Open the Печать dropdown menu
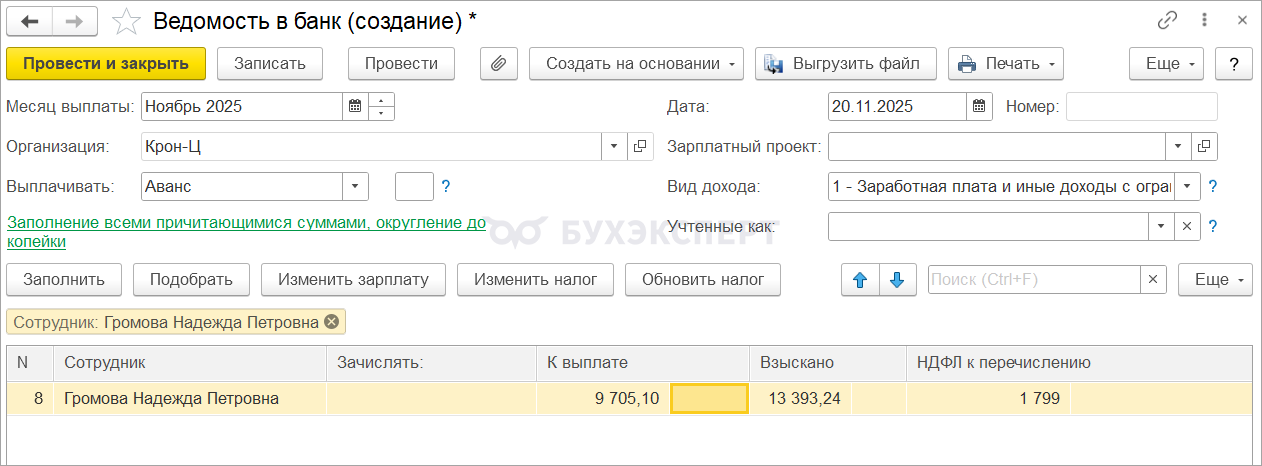1262x466 pixels. tap(1006, 63)
